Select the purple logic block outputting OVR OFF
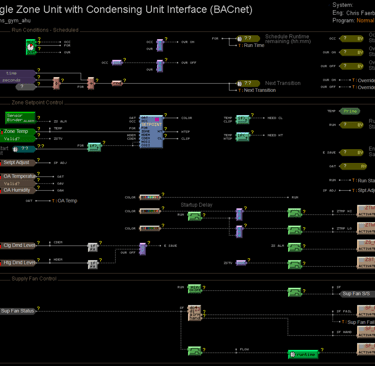The height and width of the screenshot is (366, 375). [x=160, y=66]
